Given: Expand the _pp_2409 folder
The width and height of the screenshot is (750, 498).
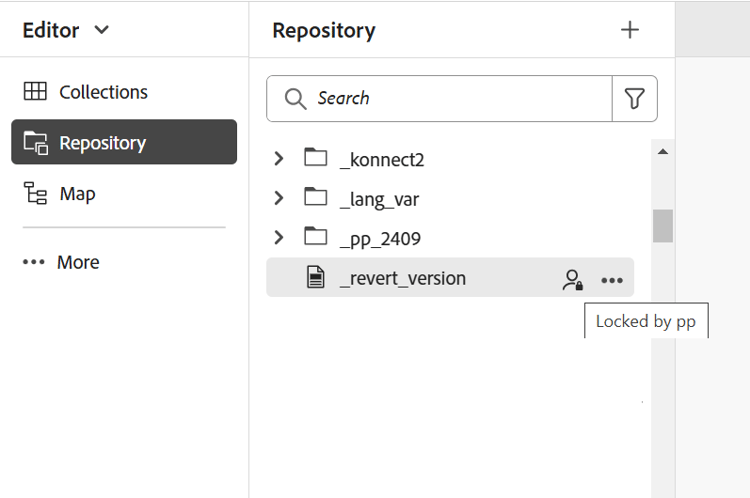Looking at the screenshot, I should click(x=279, y=238).
